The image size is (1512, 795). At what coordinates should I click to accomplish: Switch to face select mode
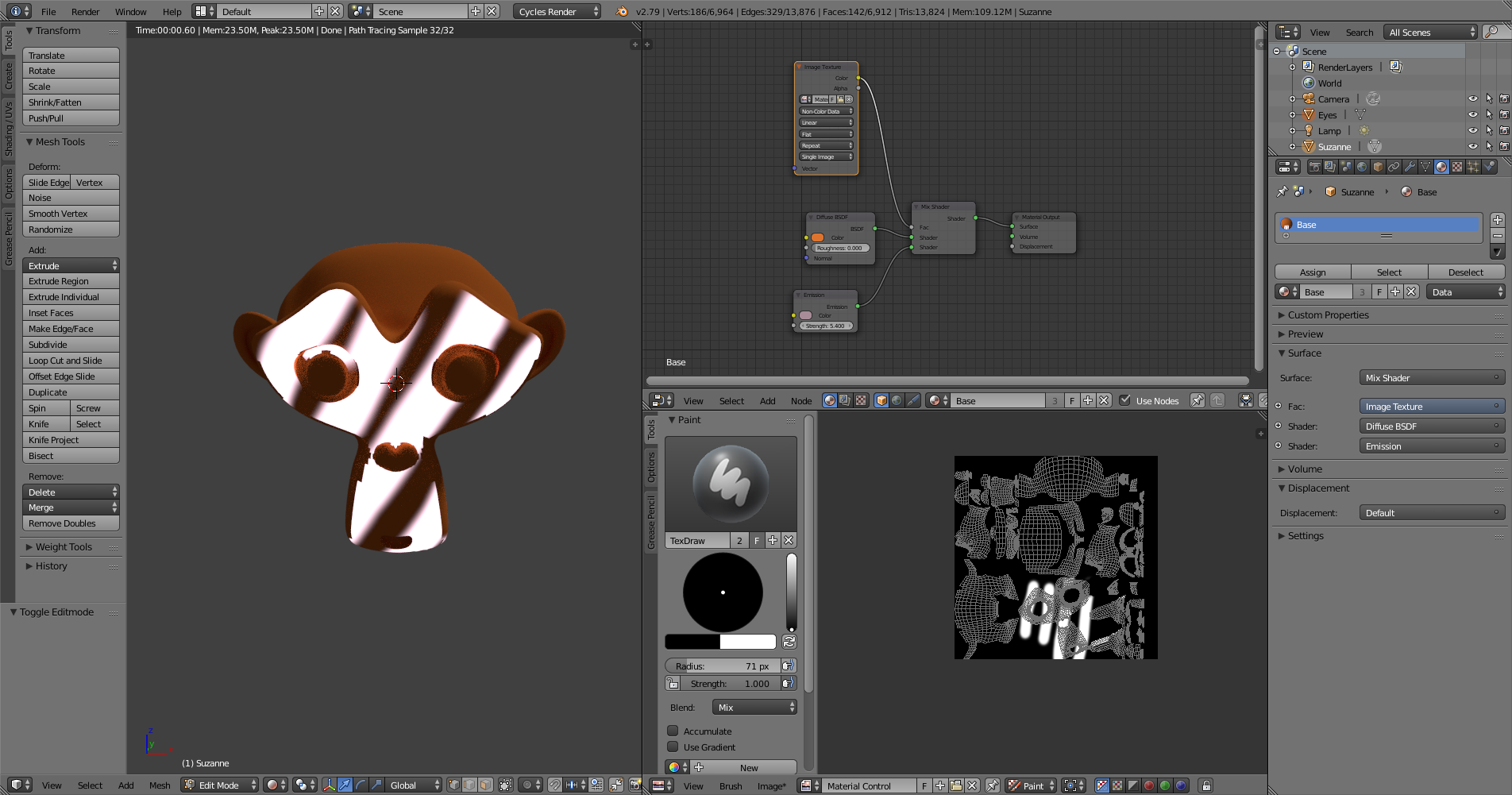(485, 785)
